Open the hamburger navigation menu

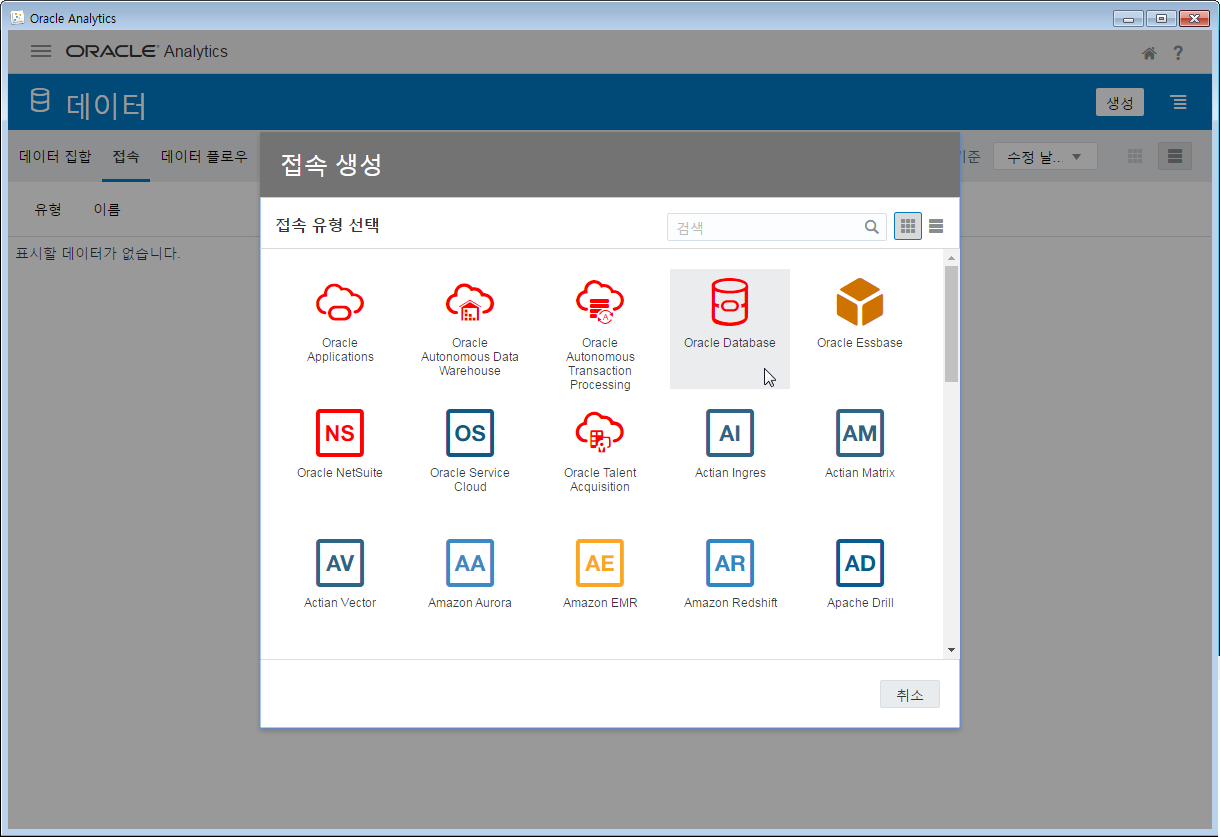41,51
